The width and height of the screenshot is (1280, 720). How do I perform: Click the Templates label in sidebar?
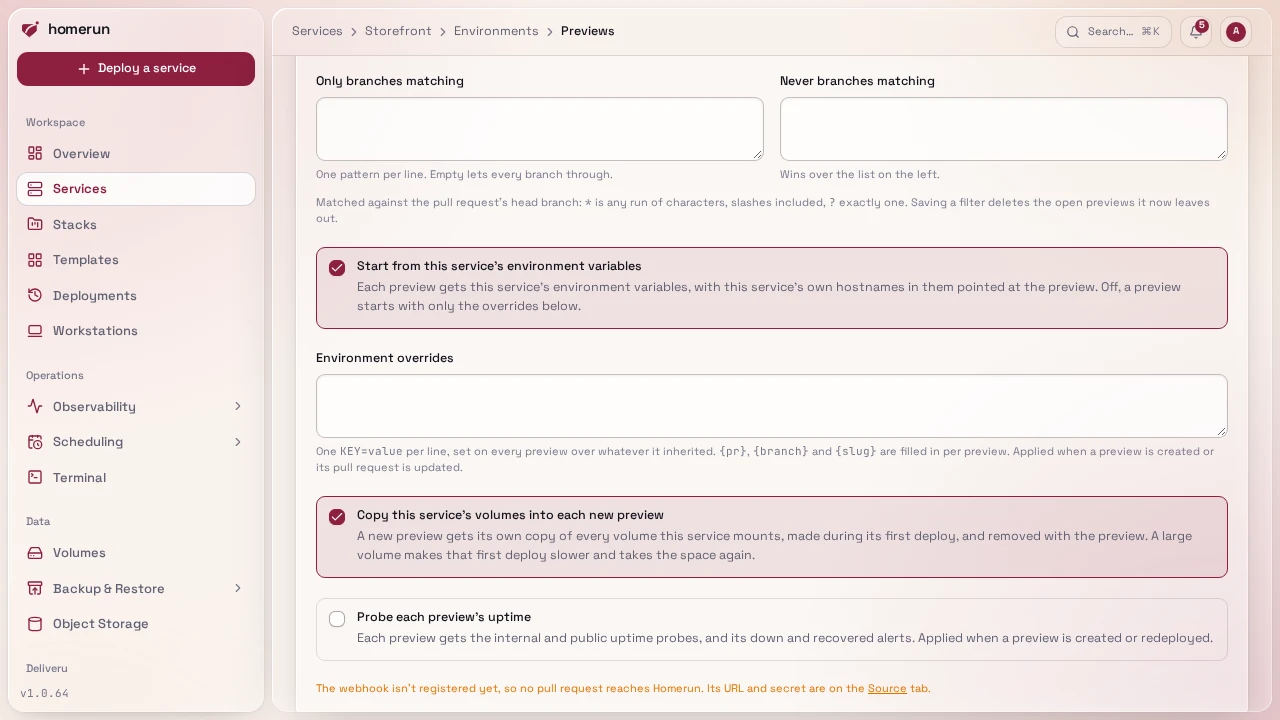coord(86,260)
